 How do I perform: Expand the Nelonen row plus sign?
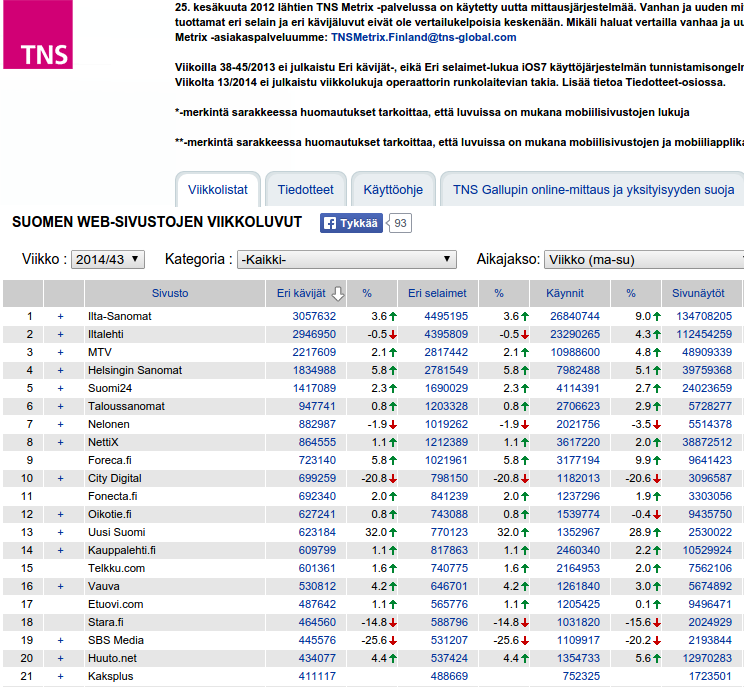click(60, 425)
